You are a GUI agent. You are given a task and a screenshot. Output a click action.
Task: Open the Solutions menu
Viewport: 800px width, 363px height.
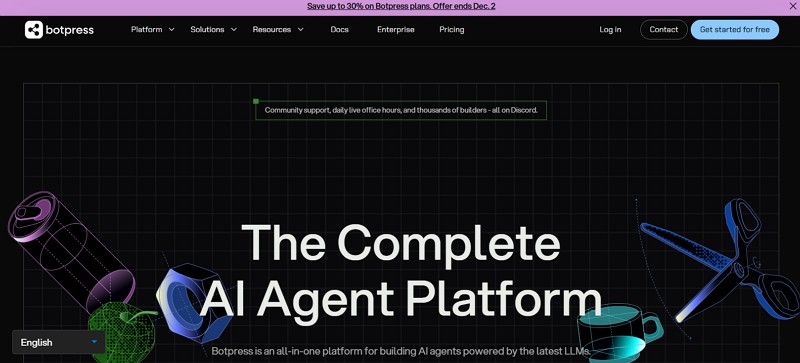[207, 30]
